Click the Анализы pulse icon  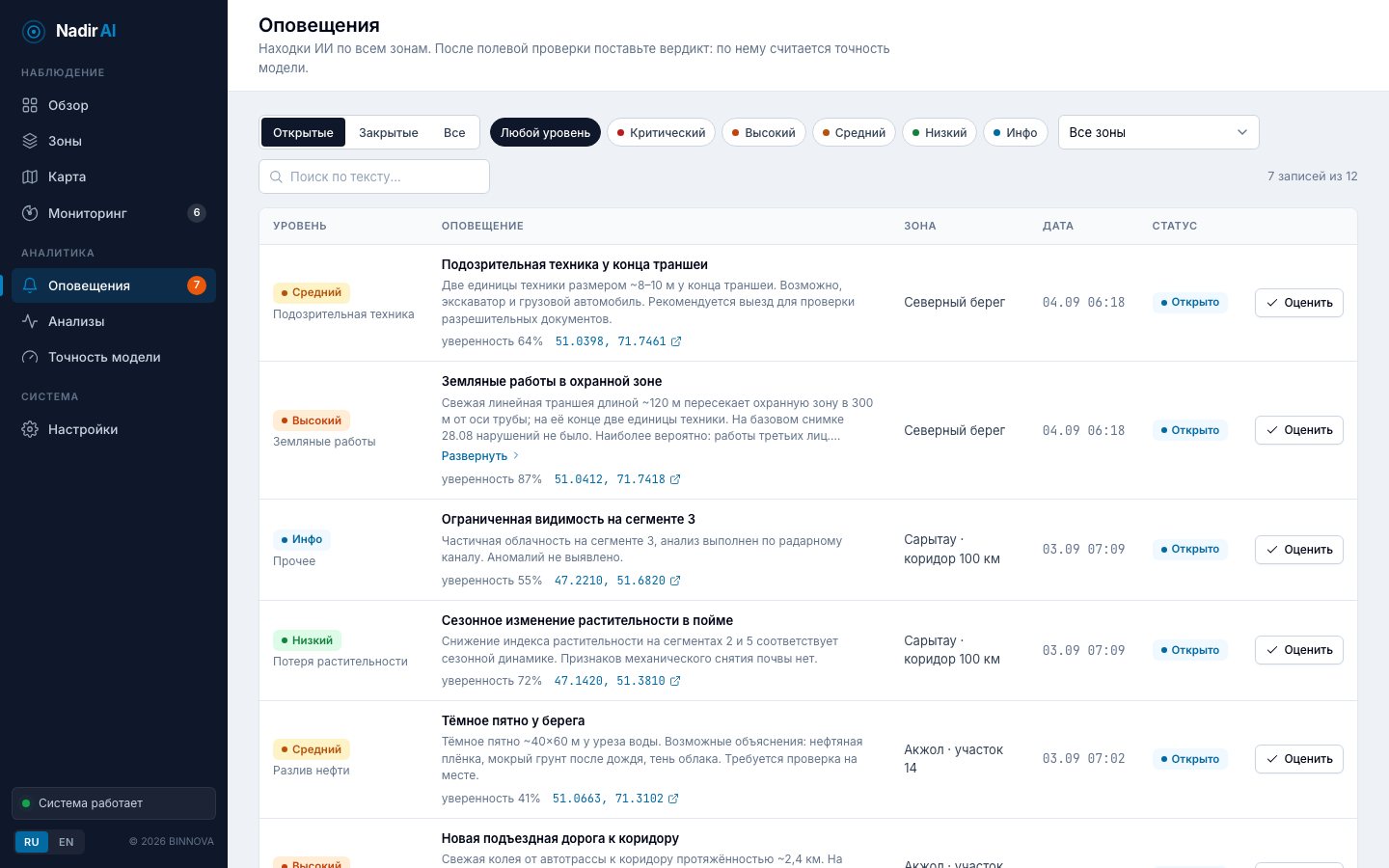[30, 321]
